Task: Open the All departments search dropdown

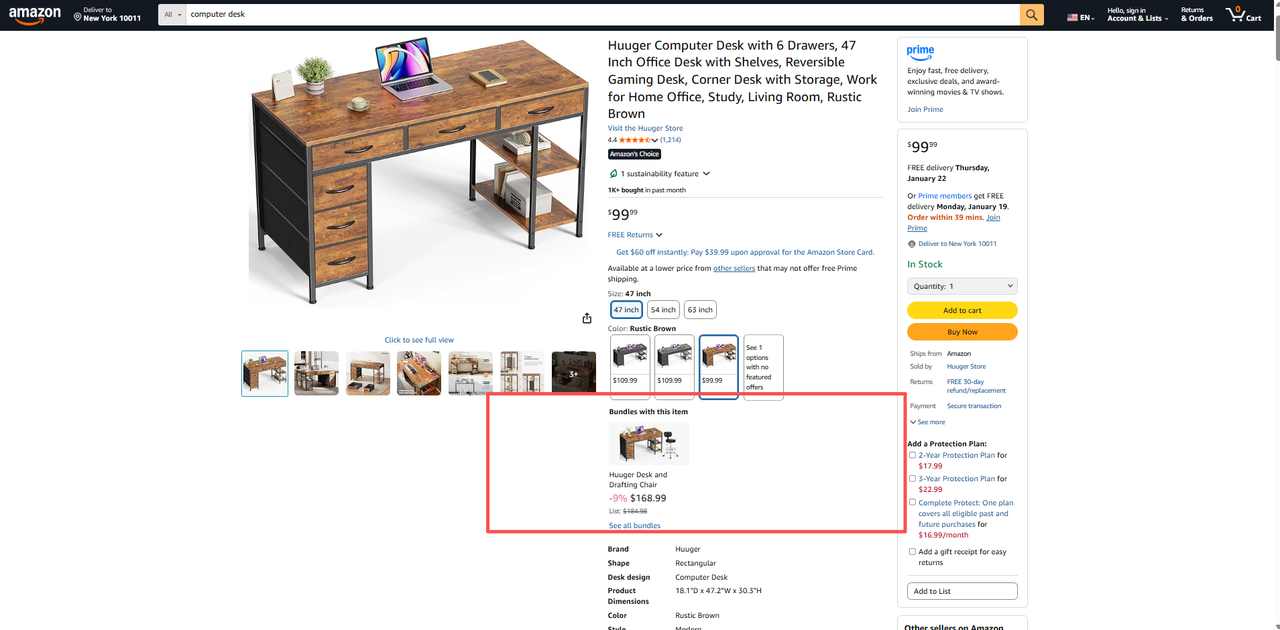Action: tap(173, 15)
